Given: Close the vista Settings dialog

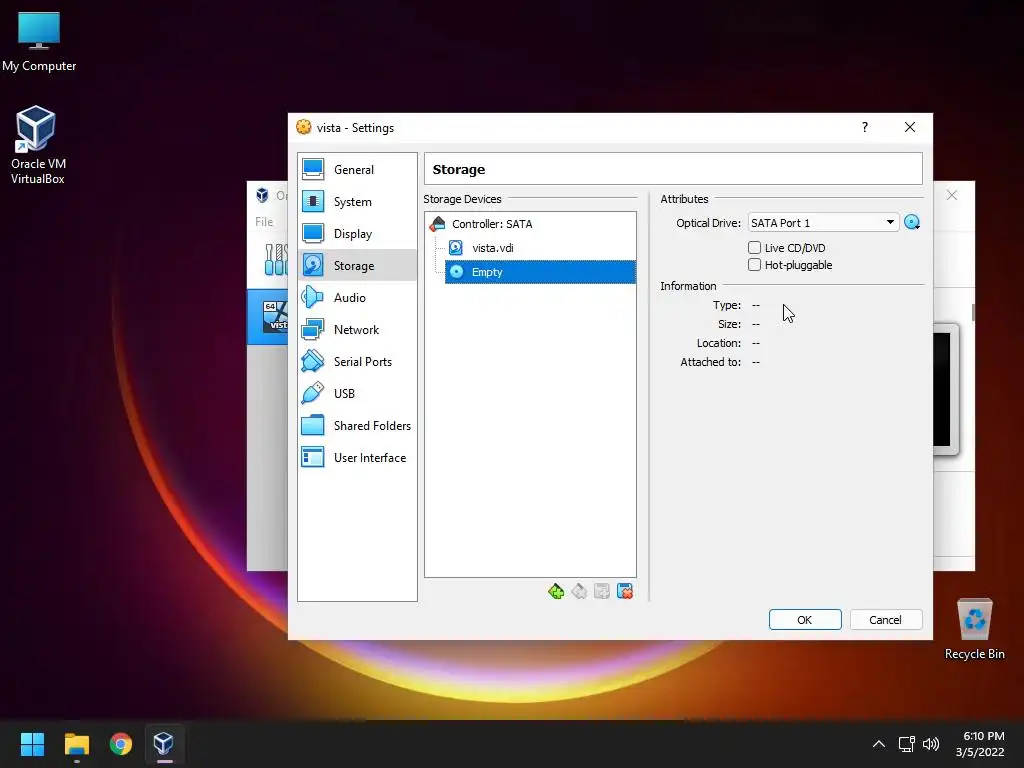Looking at the screenshot, I should (x=910, y=127).
